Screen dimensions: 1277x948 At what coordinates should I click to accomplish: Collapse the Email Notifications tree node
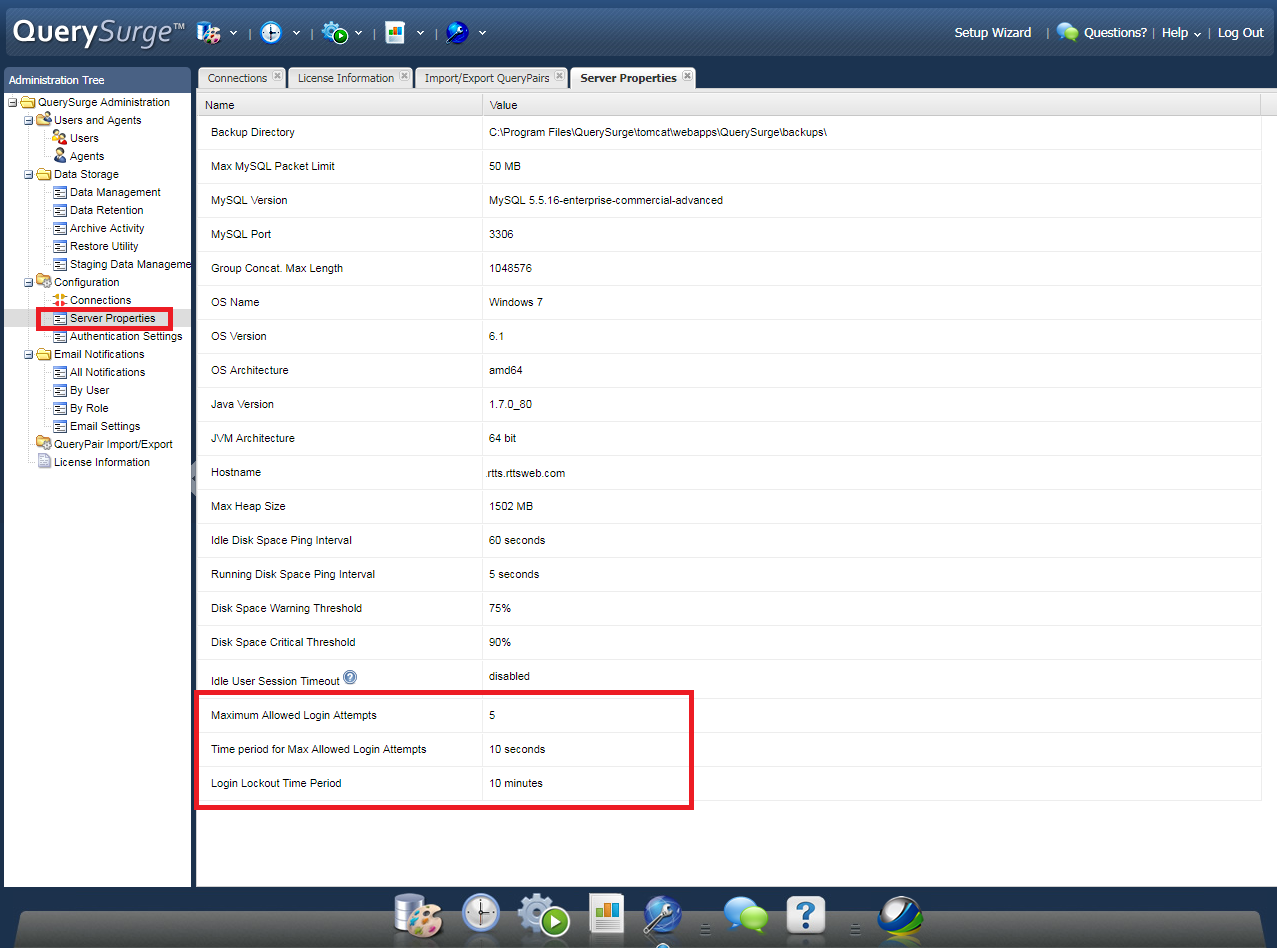[29, 354]
